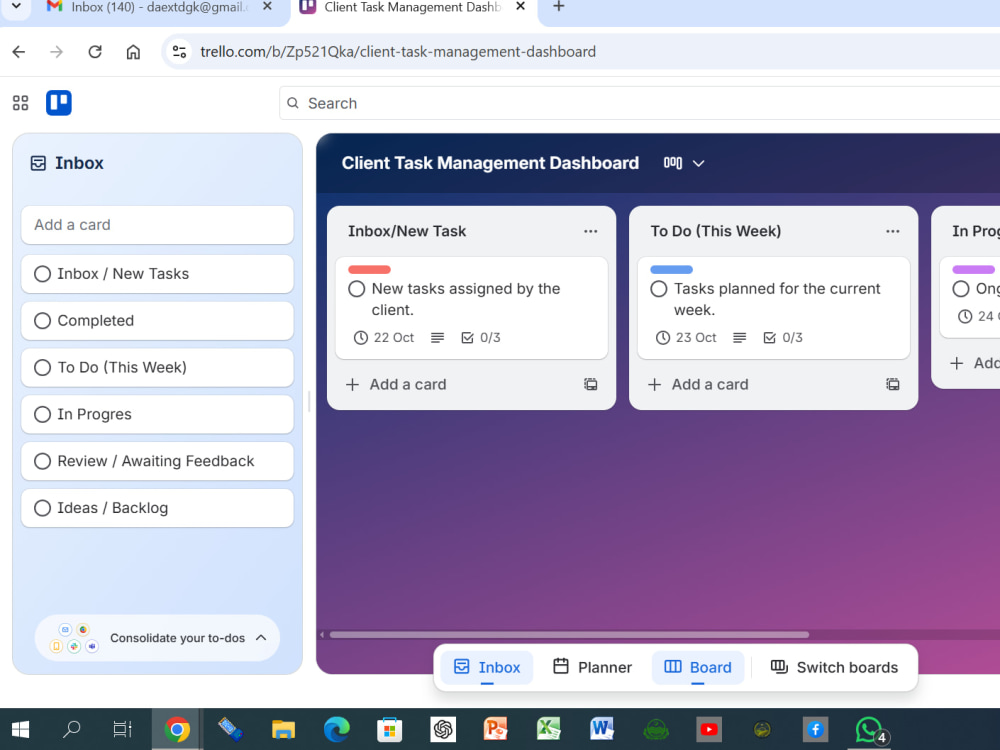Click the browser address bar URL
This screenshot has width=1000, height=750.
[x=398, y=52]
